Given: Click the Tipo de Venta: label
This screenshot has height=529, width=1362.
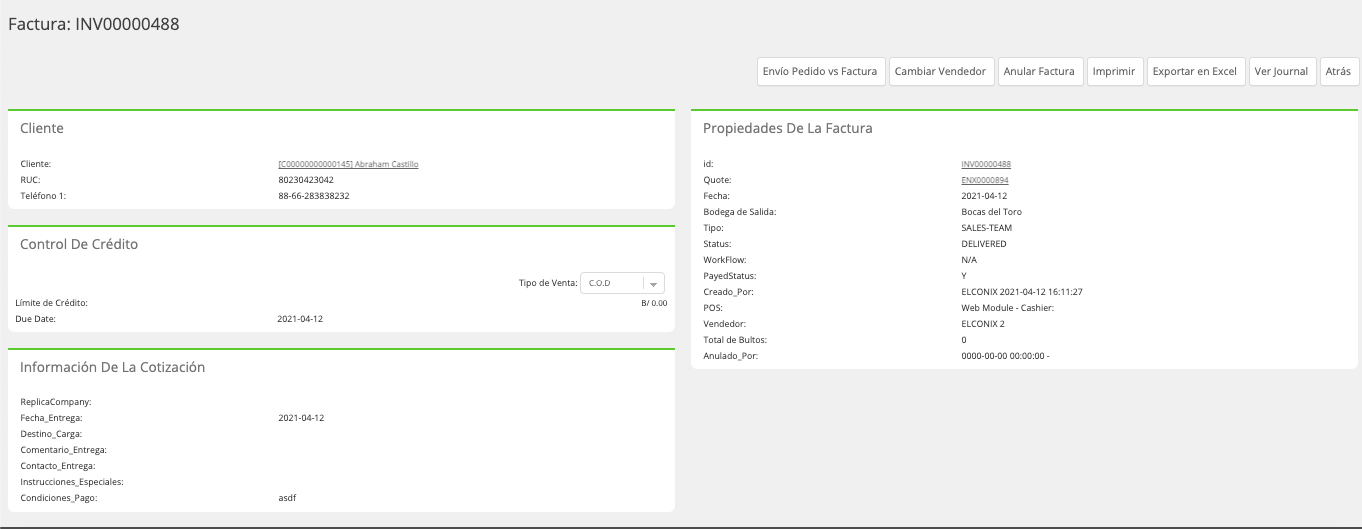Looking at the screenshot, I should click(548, 283).
